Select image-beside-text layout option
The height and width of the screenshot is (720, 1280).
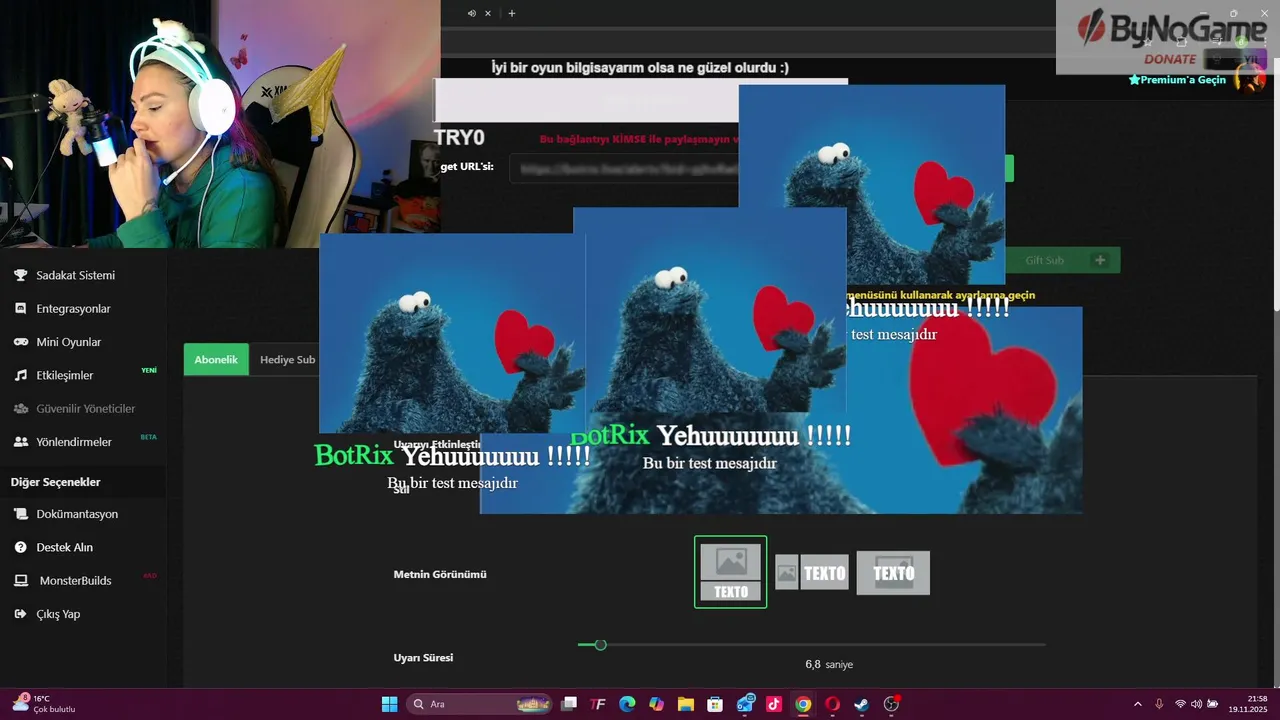pos(812,572)
